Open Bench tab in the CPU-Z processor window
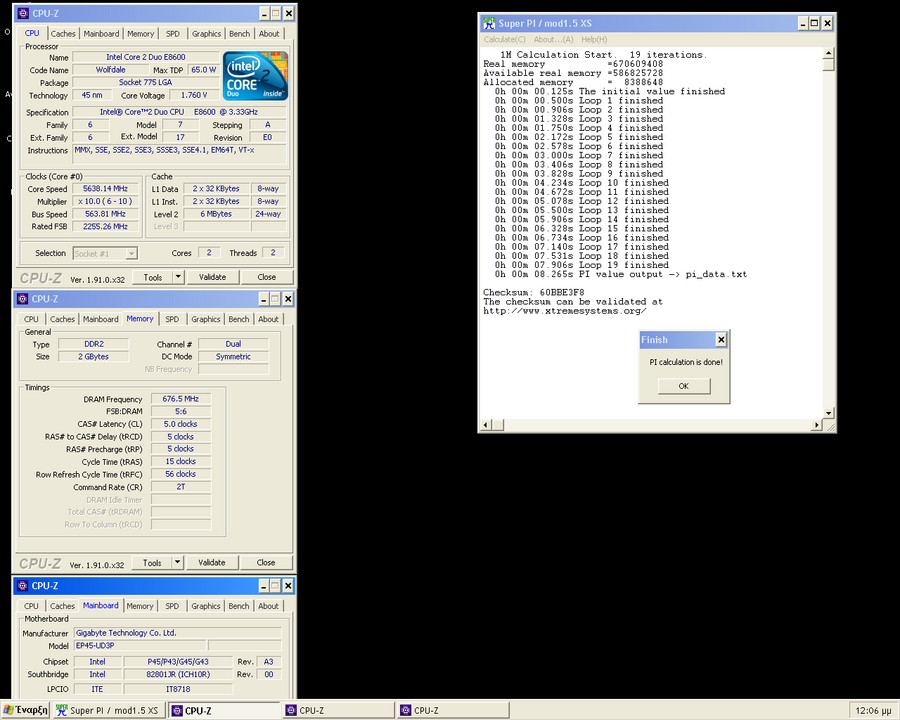This screenshot has width=900, height=720. pos(239,34)
